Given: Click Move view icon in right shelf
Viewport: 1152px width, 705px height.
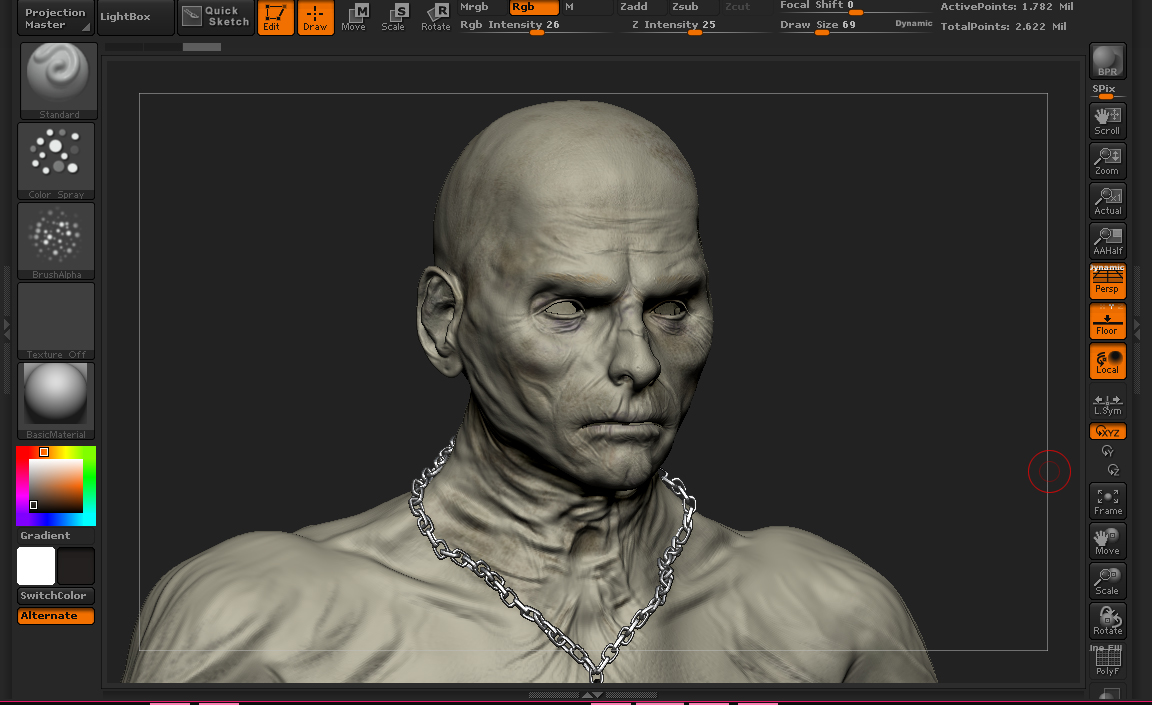Looking at the screenshot, I should tap(1107, 541).
